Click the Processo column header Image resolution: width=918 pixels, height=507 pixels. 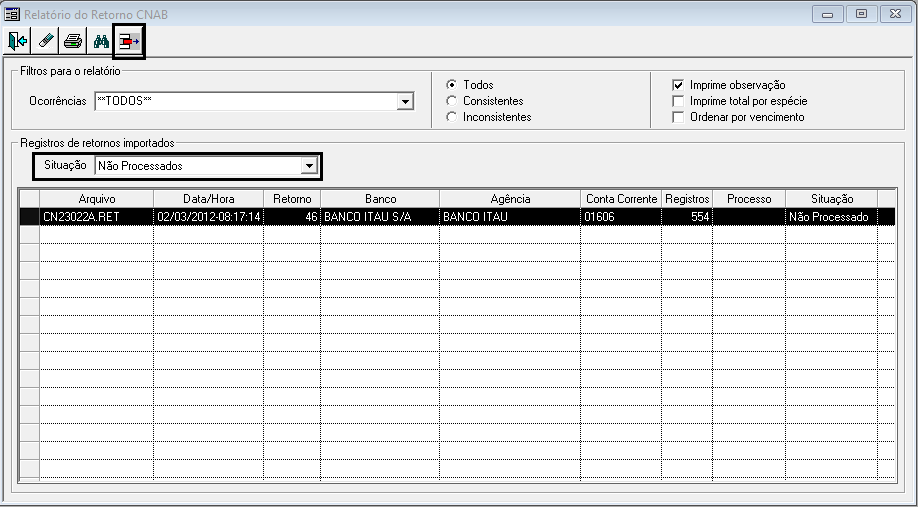(749, 199)
